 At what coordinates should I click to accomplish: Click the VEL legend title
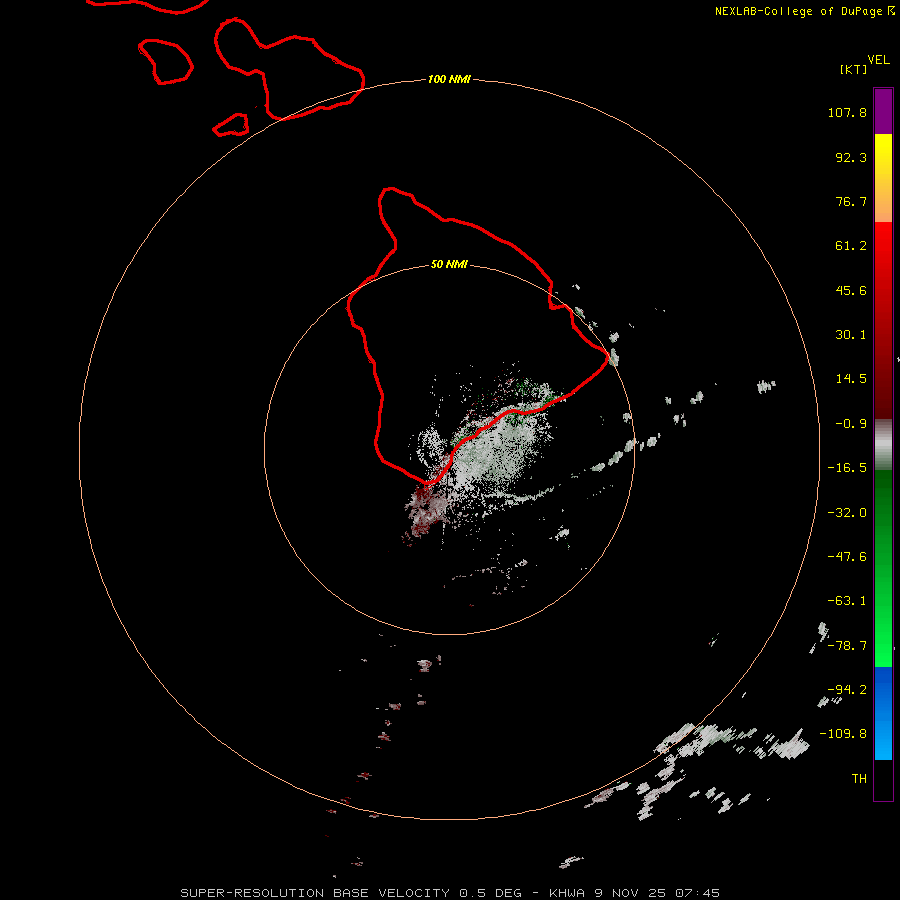click(878, 60)
